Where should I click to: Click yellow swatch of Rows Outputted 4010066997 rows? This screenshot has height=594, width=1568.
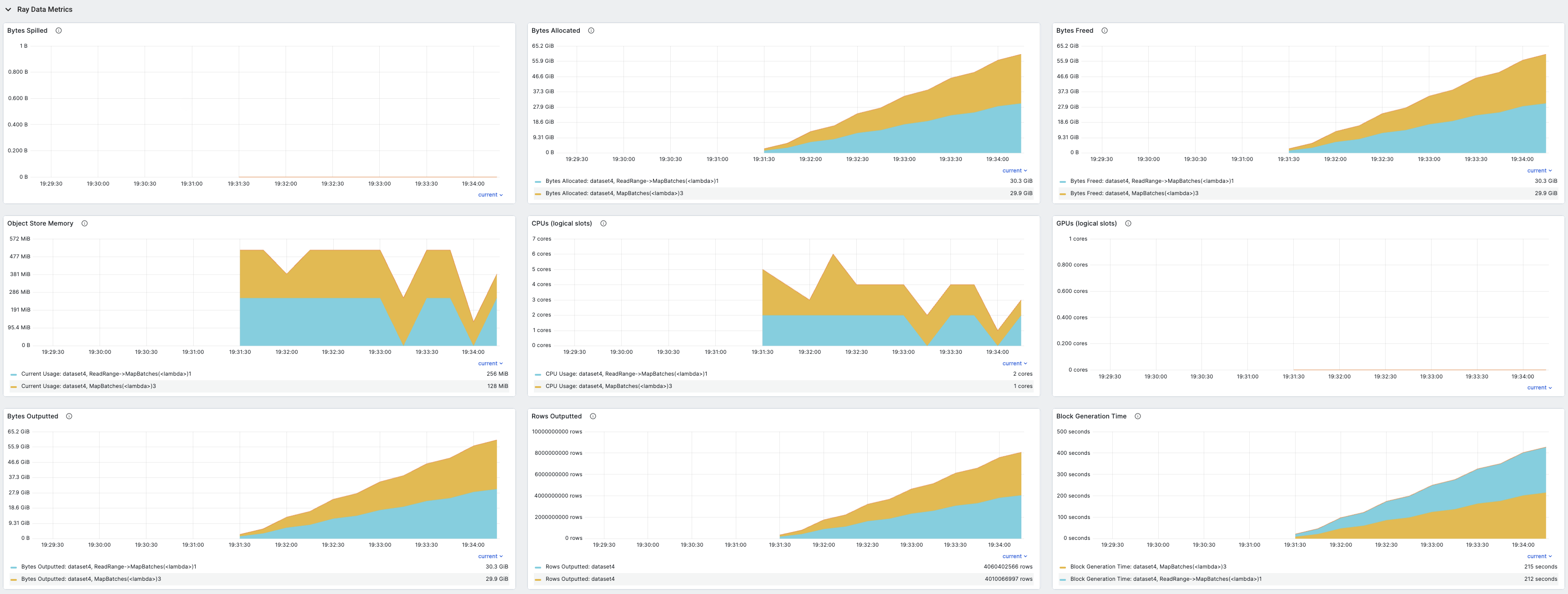pyautogui.click(x=538, y=579)
